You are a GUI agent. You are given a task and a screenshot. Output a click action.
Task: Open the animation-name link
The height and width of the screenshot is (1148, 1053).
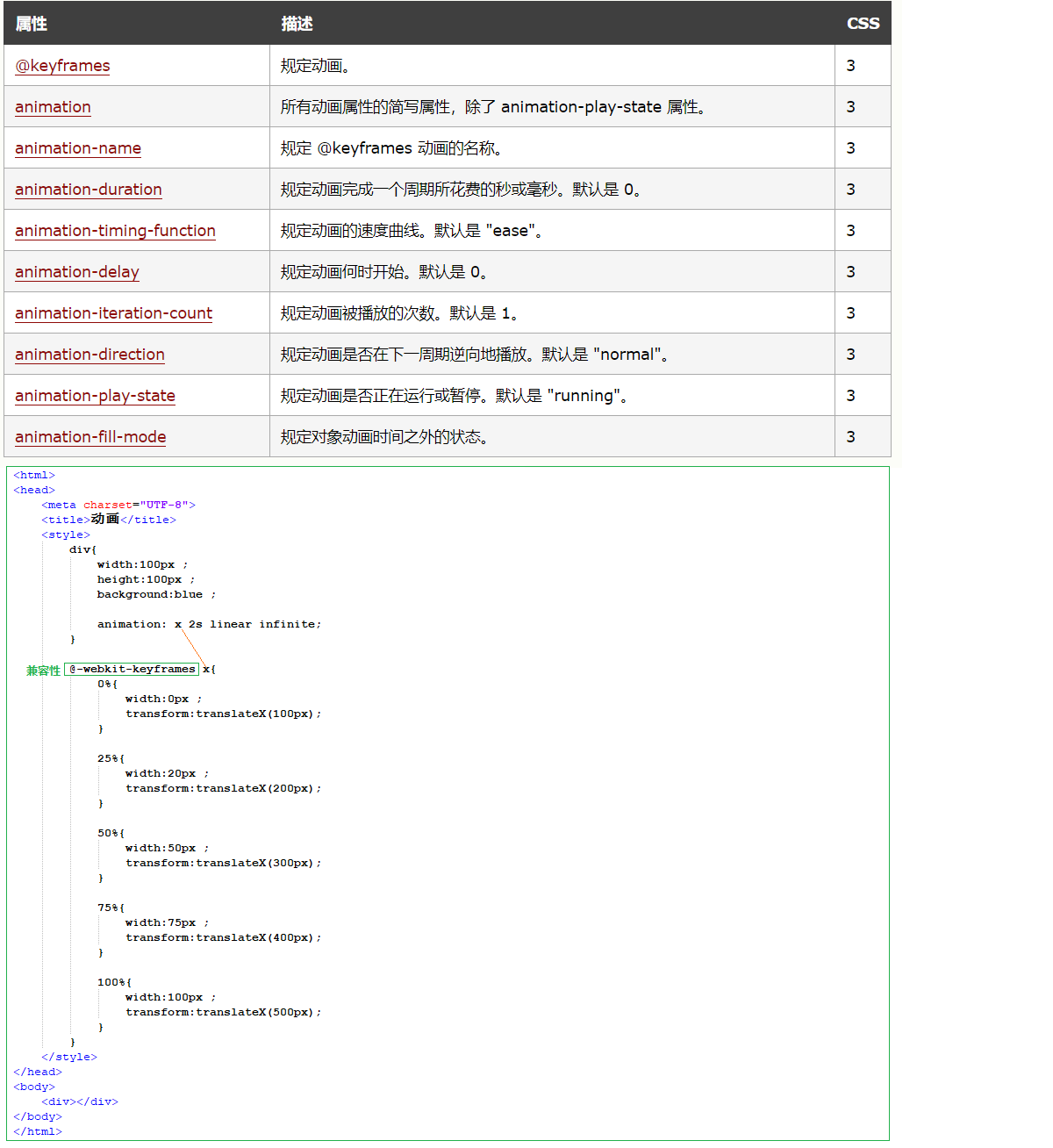tap(78, 148)
